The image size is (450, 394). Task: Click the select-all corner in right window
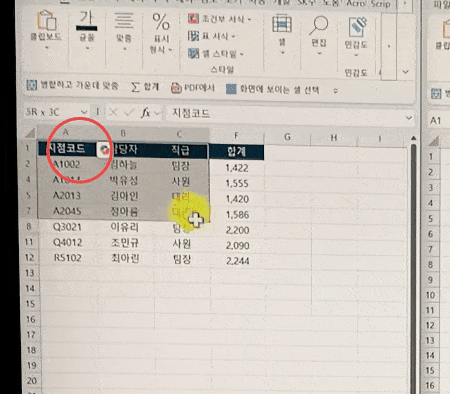(x=433, y=142)
